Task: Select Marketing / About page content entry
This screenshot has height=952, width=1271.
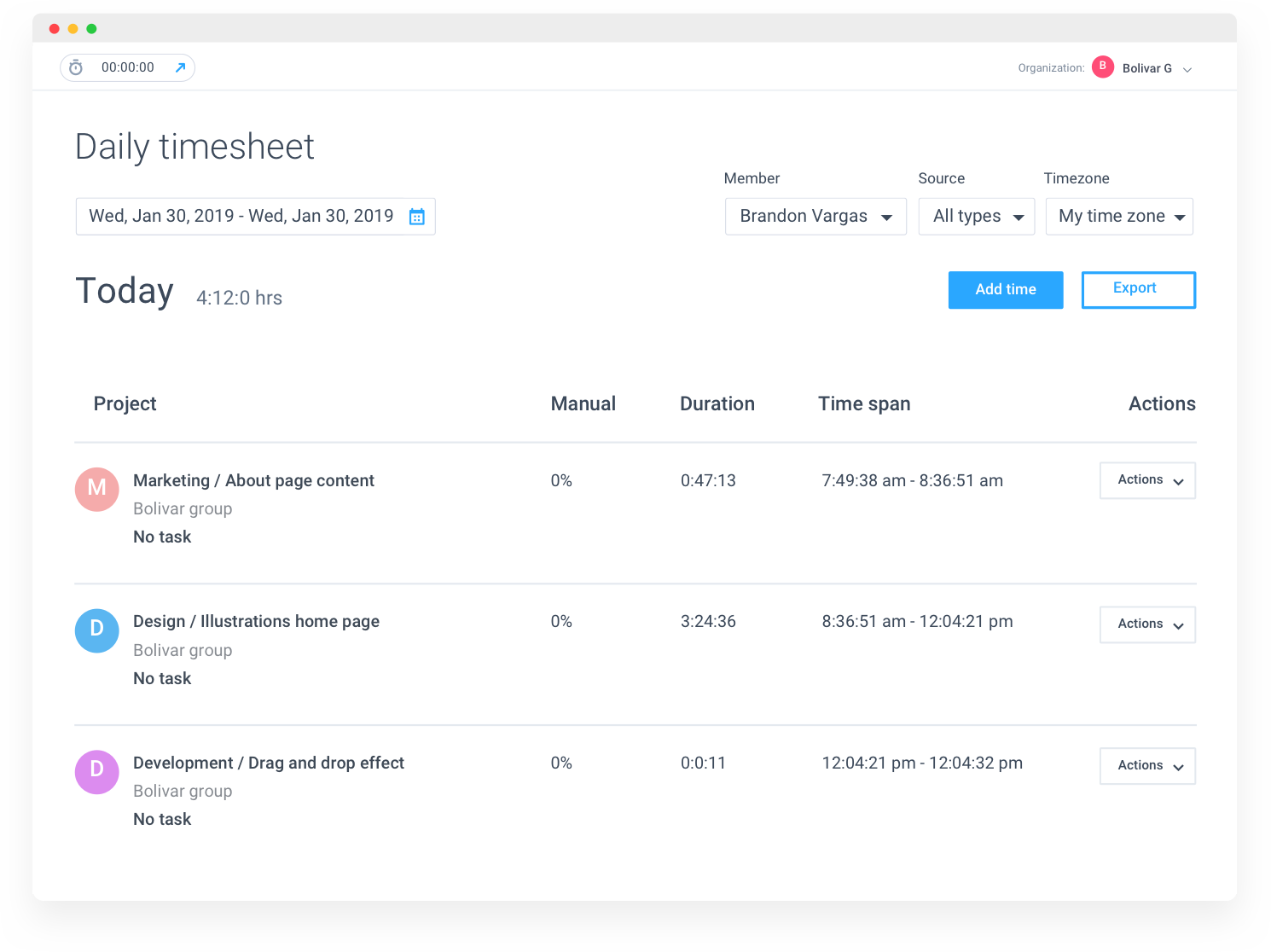Action: tap(253, 480)
